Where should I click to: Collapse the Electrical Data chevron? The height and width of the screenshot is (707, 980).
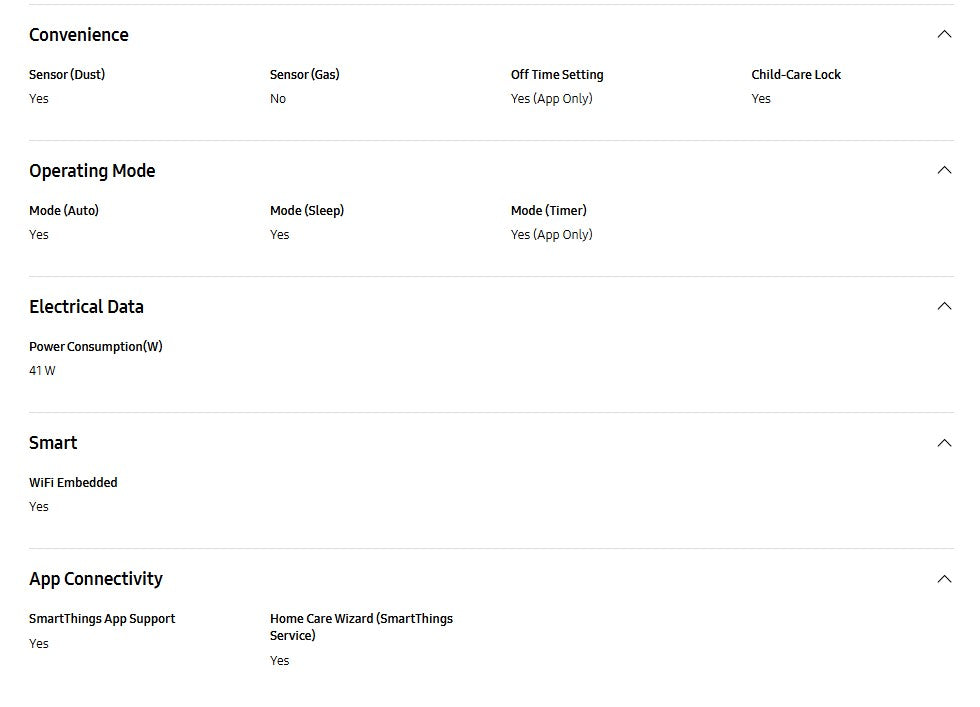(x=944, y=307)
